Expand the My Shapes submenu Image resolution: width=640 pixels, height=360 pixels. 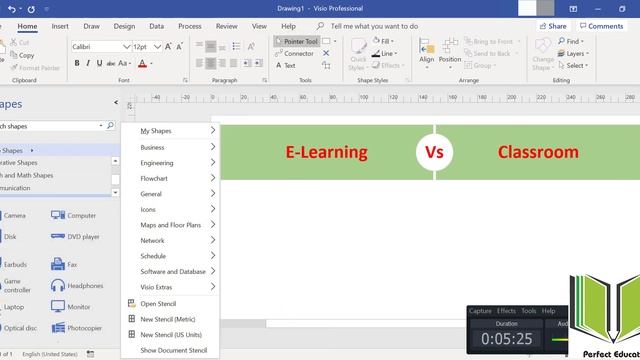coord(171,131)
